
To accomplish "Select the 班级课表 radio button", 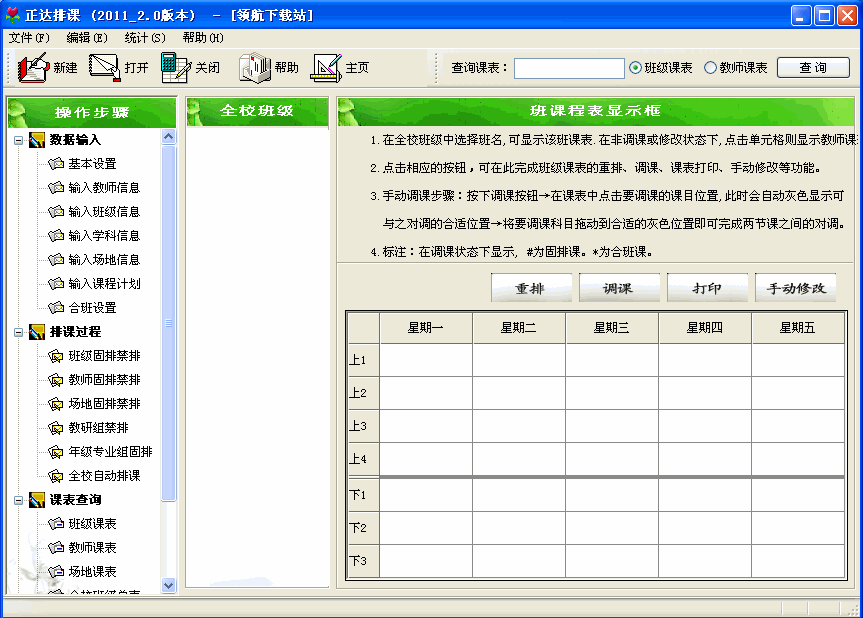I will tap(635, 68).
